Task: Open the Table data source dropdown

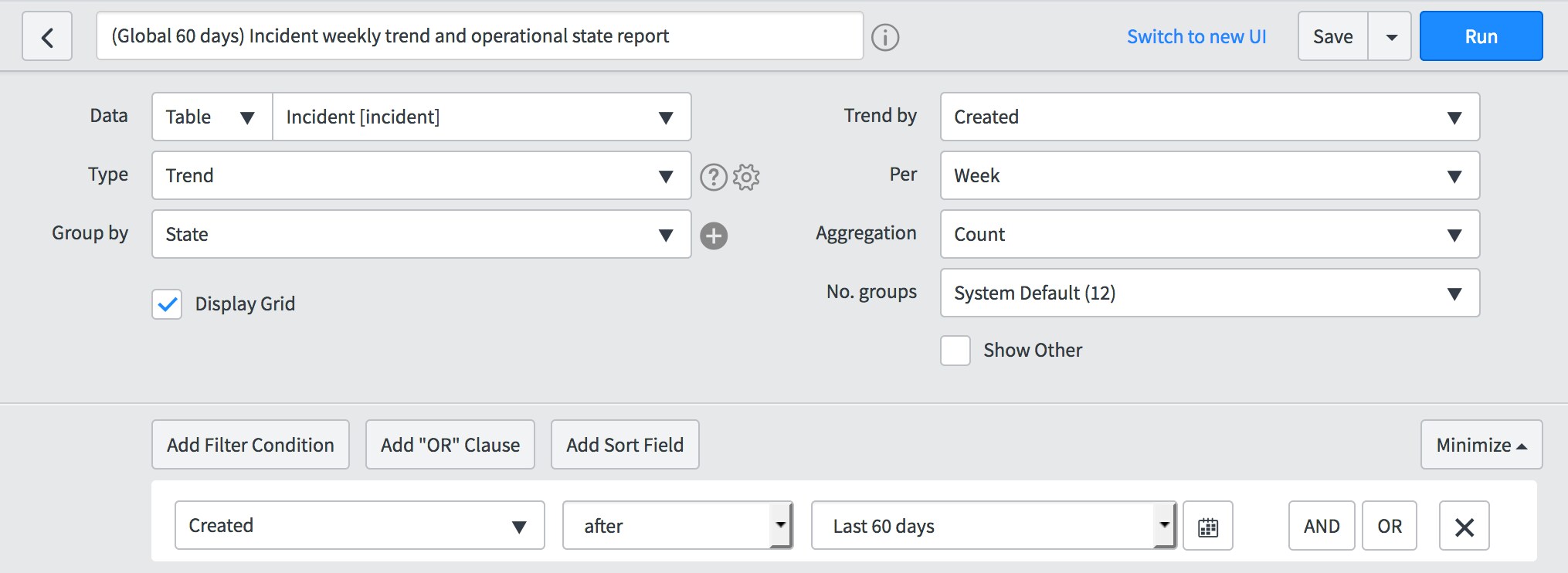Action: click(x=212, y=117)
